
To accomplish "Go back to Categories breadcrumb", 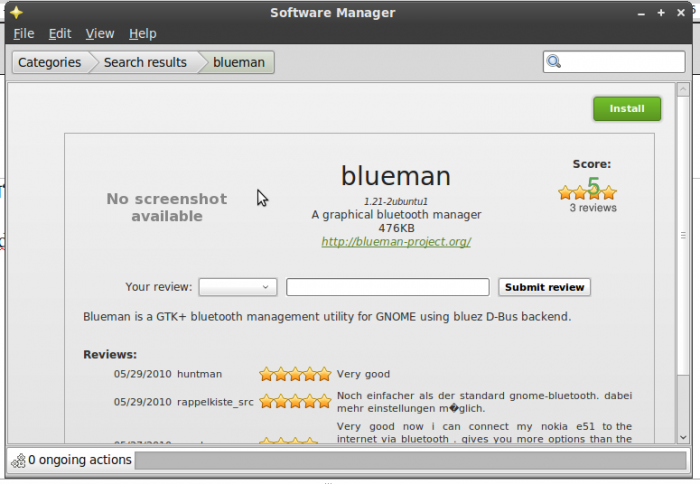I will coord(50,62).
